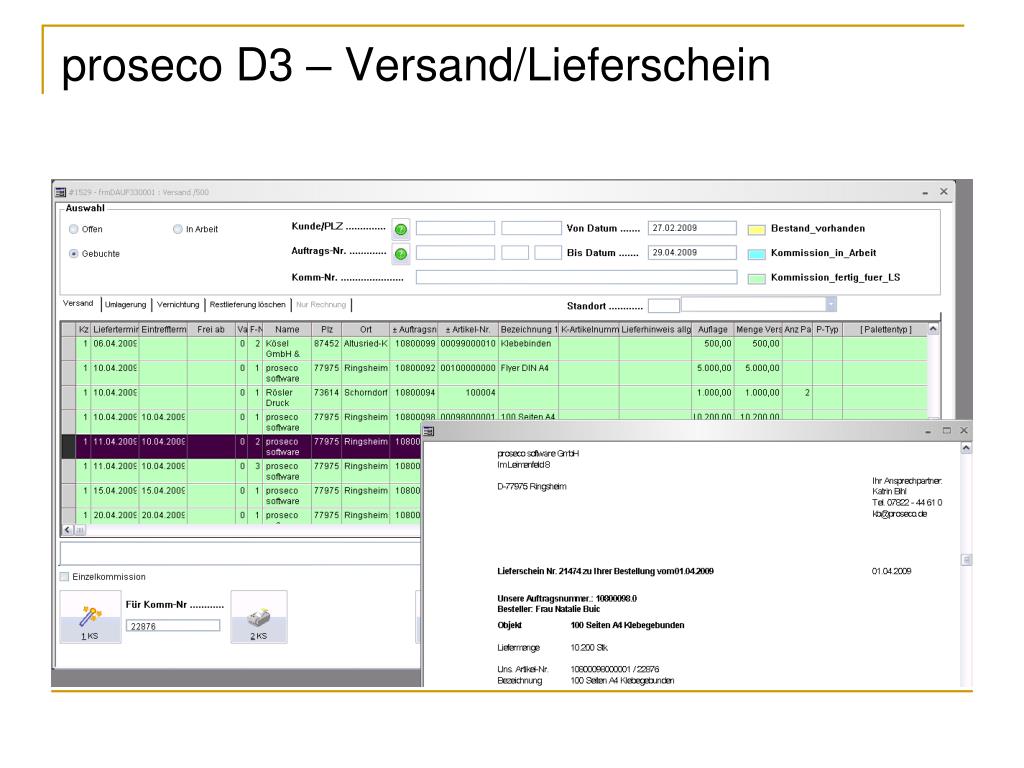Click the Komm-Nr. input field
Viewport: 1024px width, 768px height.
tap(577, 278)
